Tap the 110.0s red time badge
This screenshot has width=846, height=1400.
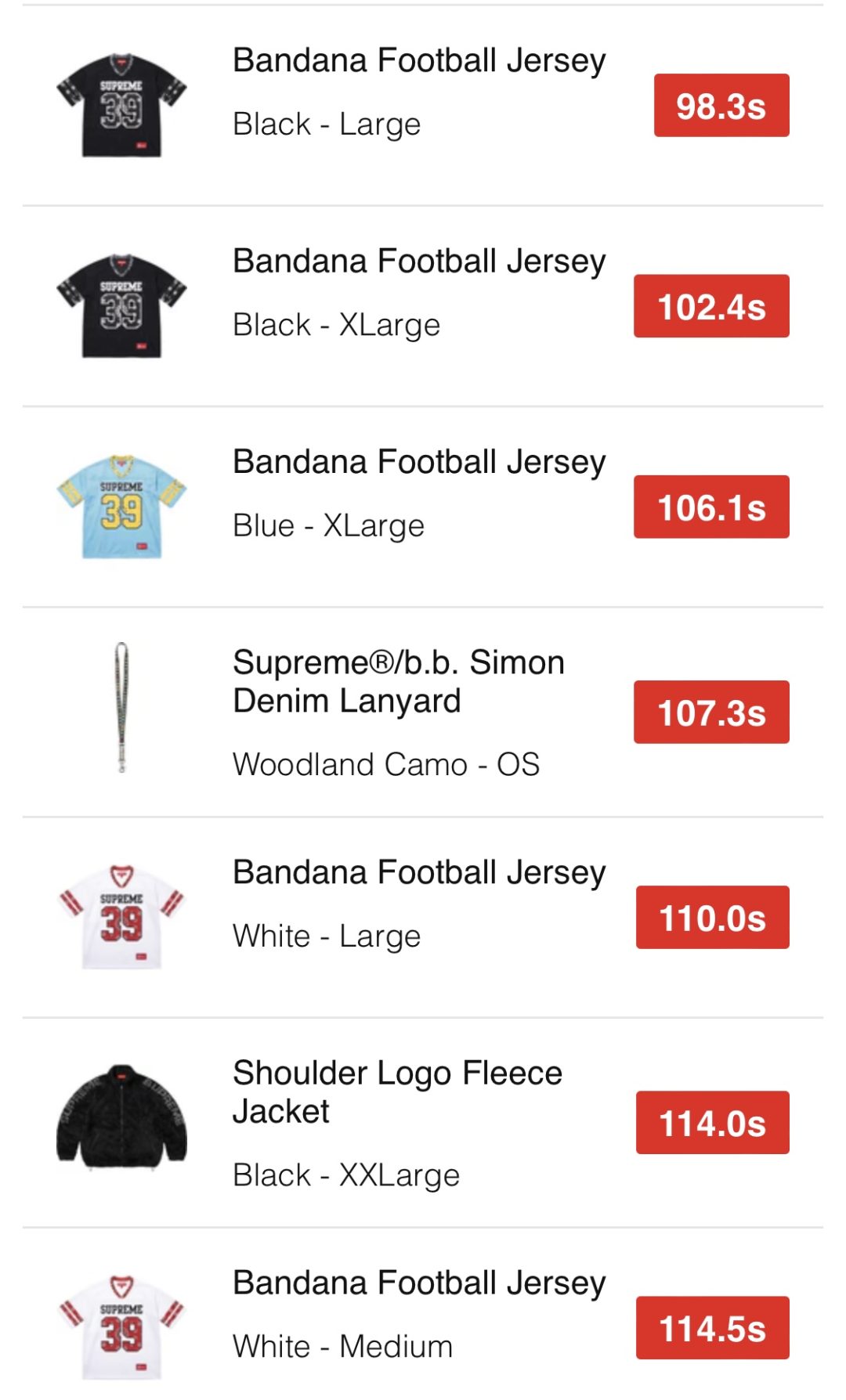712,917
